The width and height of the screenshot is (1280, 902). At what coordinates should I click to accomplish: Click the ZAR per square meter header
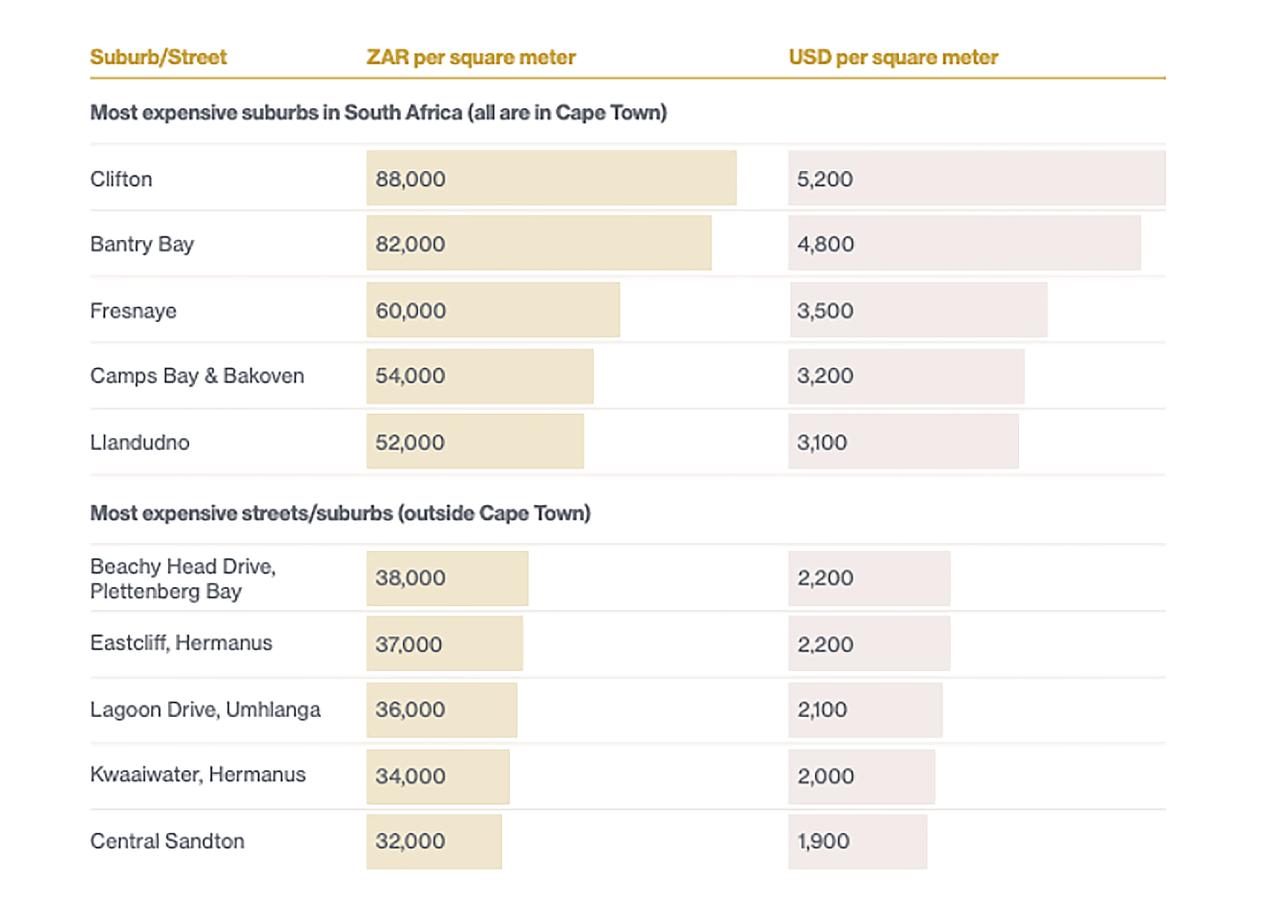coord(471,57)
